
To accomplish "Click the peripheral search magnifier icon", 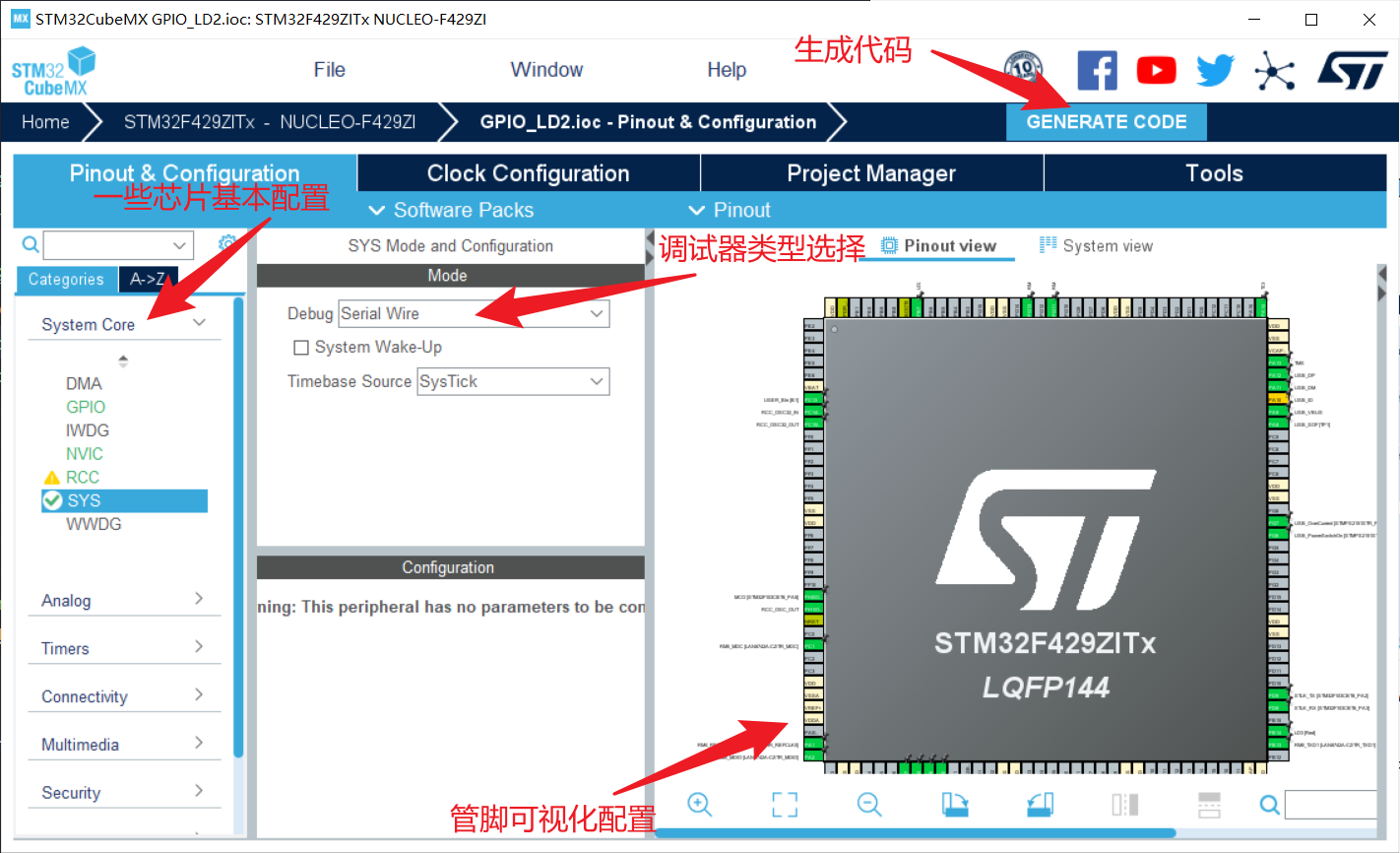I will (31, 244).
